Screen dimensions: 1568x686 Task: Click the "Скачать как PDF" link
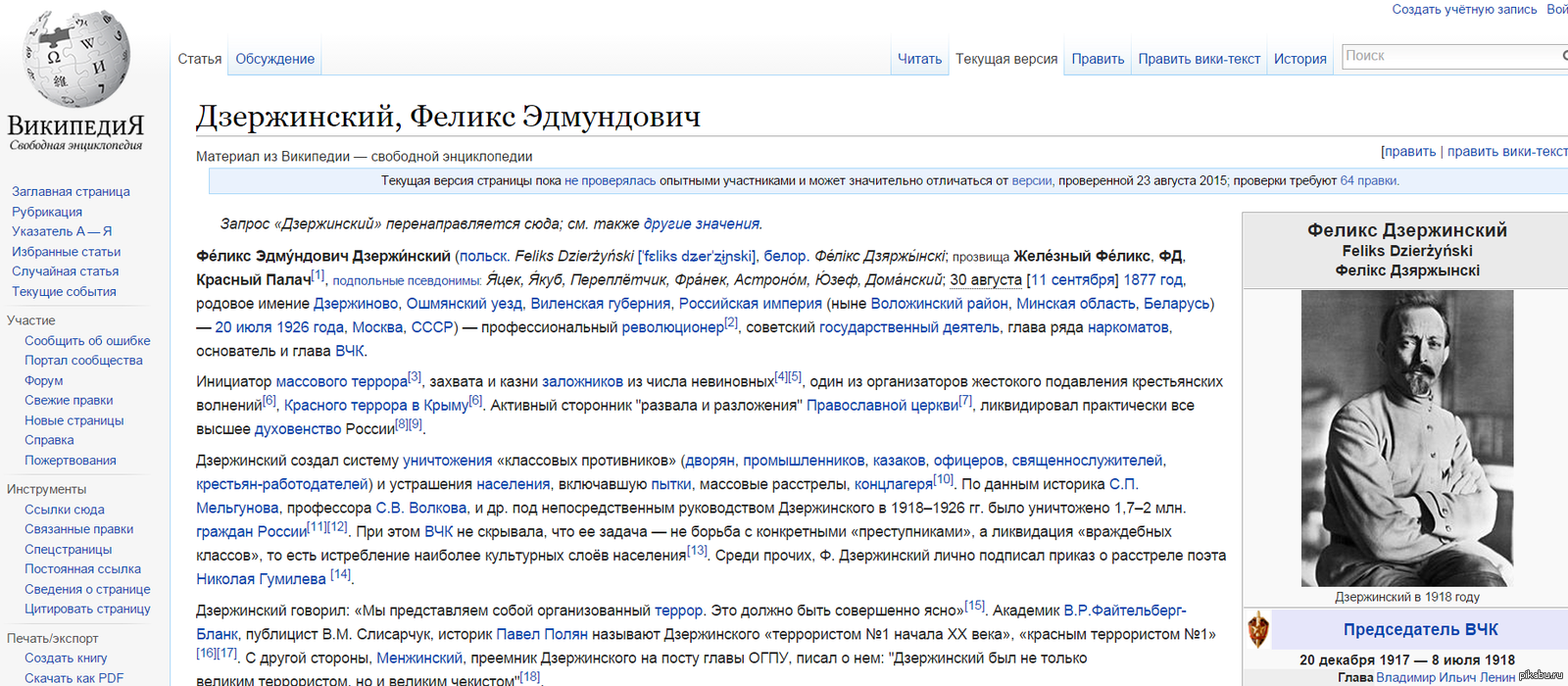click(73, 678)
